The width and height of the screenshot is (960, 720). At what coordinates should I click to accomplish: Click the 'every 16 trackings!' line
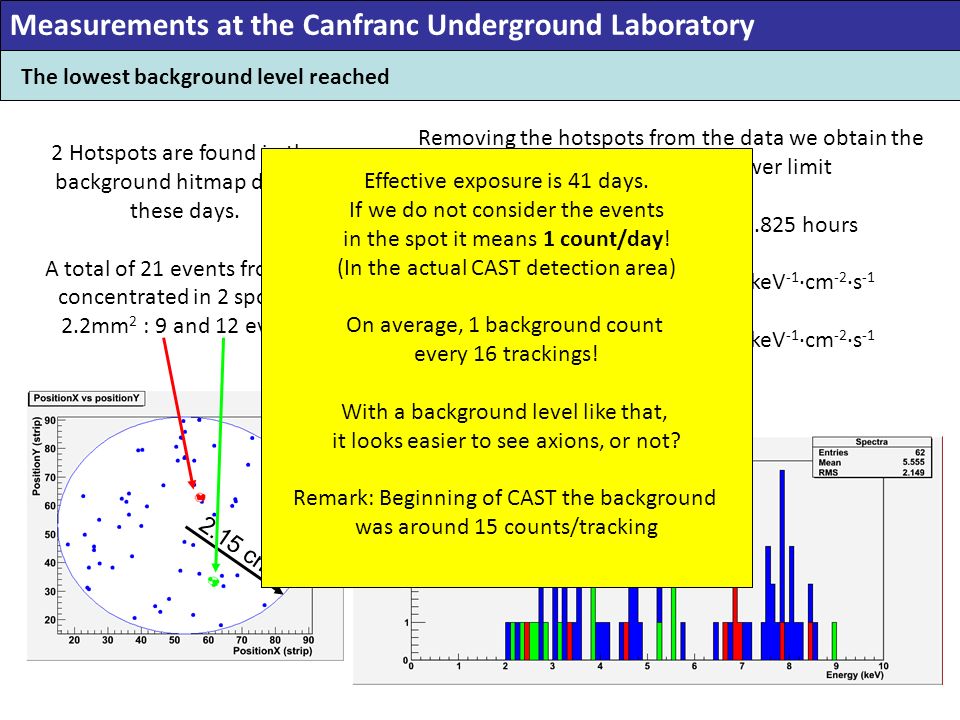(506, 353)
